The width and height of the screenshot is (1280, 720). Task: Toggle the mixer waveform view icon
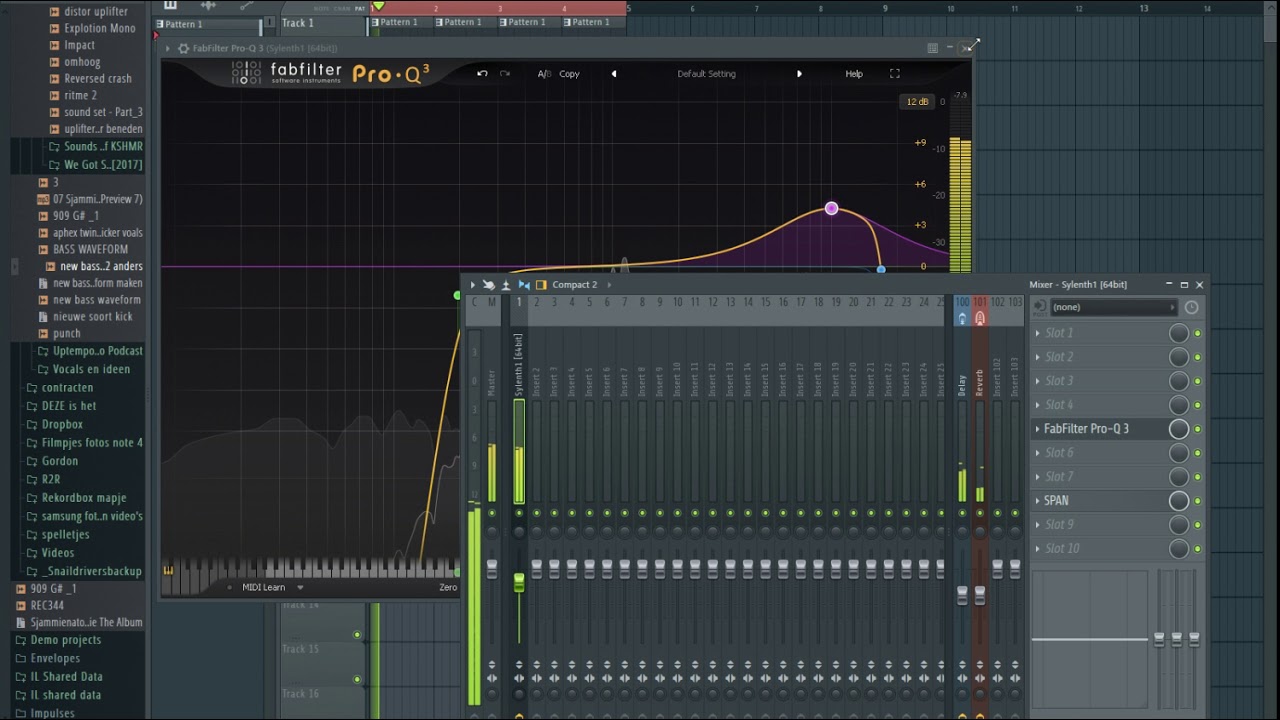(524, 285)
